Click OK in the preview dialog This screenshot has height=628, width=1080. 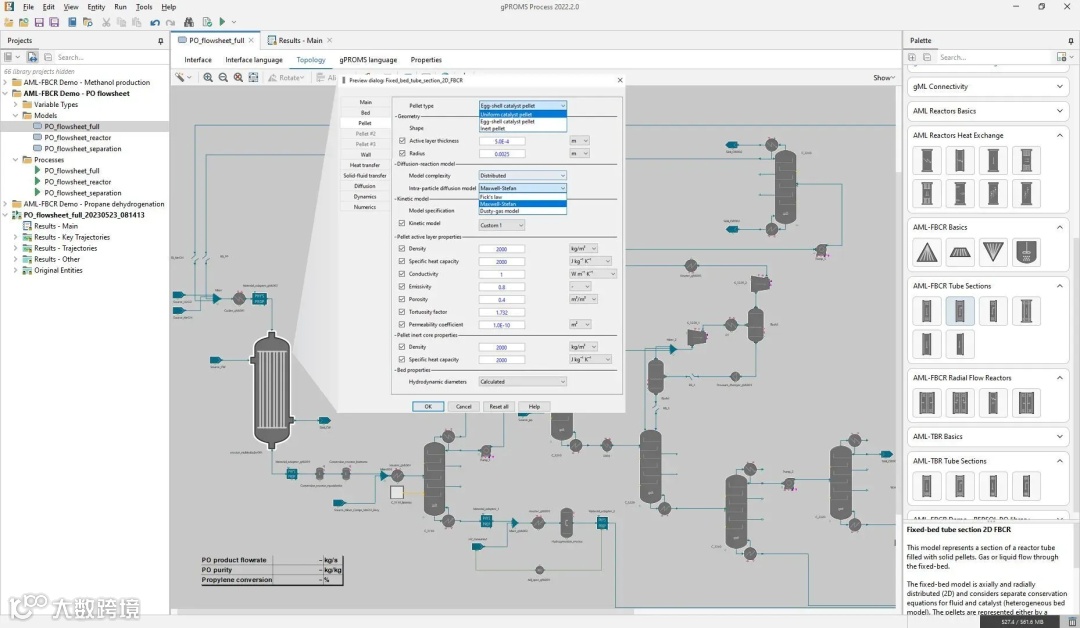(428, 406)
